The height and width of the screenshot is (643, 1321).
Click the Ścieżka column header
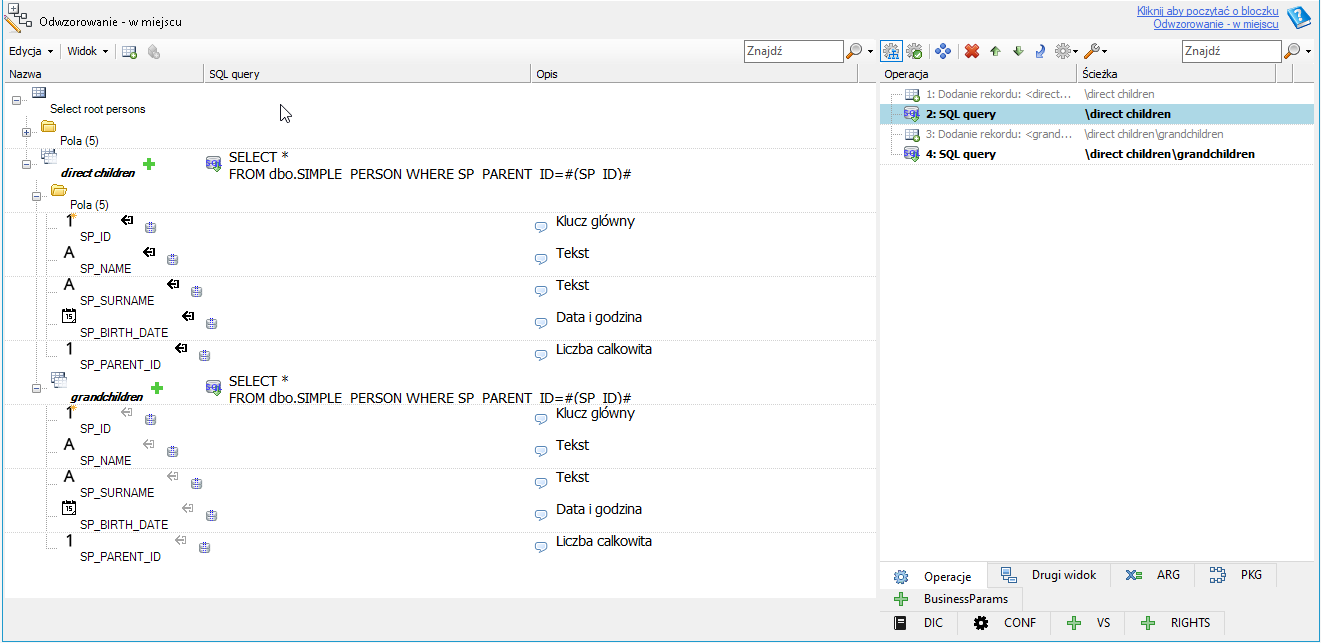click(1176, 74)
